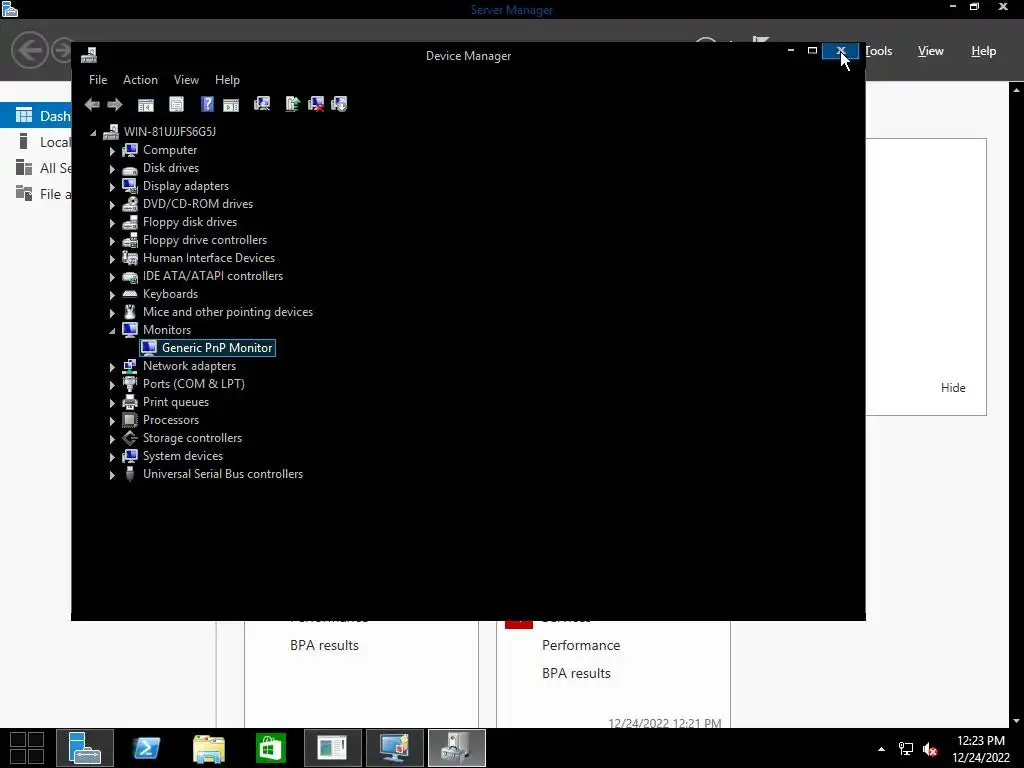Collapse the WIN-81UJJFS6G5J root node arrow

(x=93, y=133)
